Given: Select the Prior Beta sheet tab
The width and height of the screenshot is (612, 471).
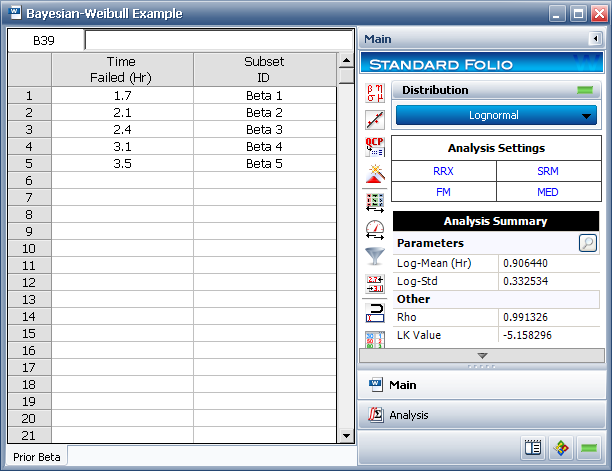Looking at the screenshot, I should [x=37, y=456].
